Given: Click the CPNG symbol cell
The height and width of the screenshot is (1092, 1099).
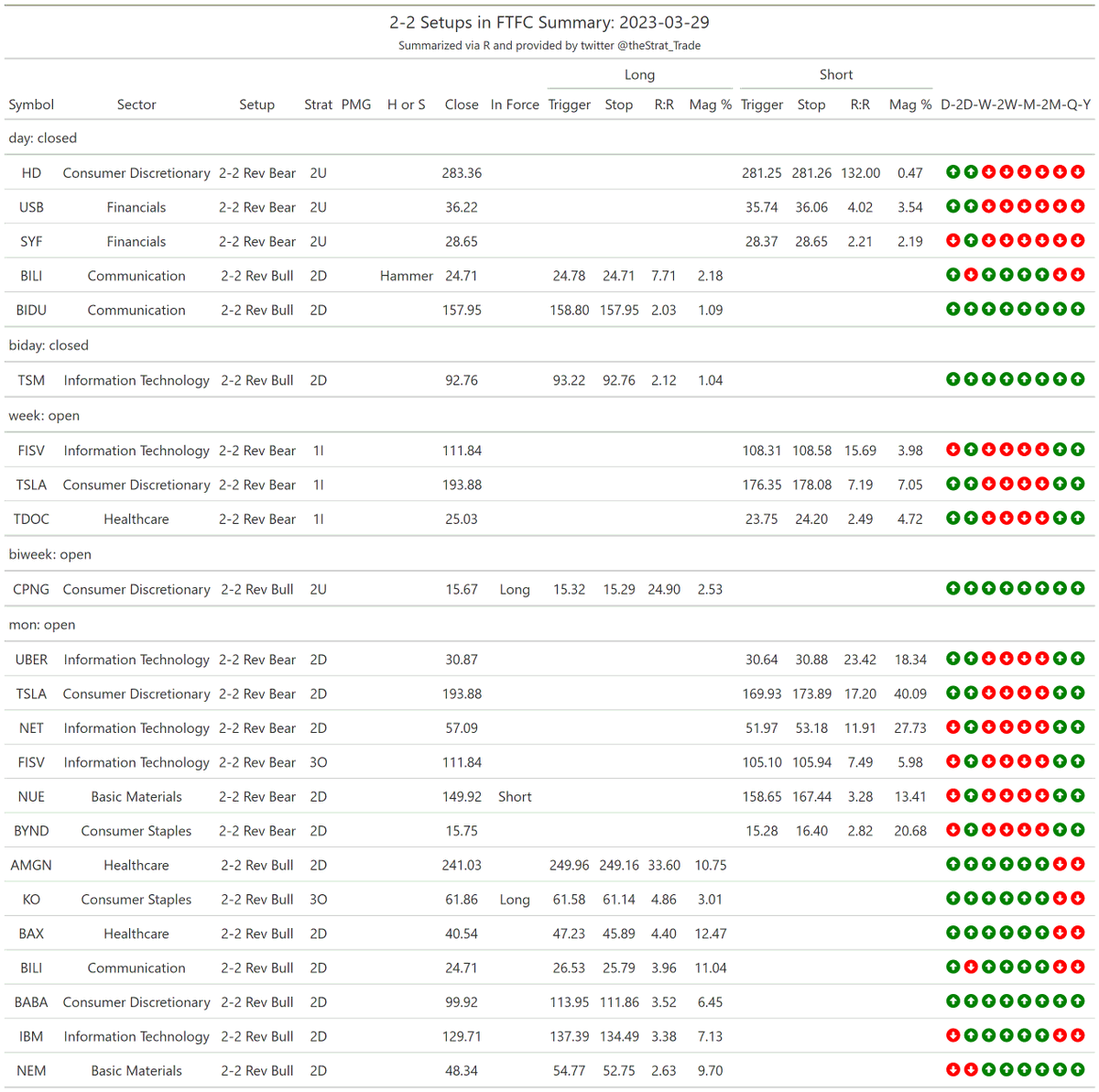Looking at the screenshot, I should coord(31,589).
